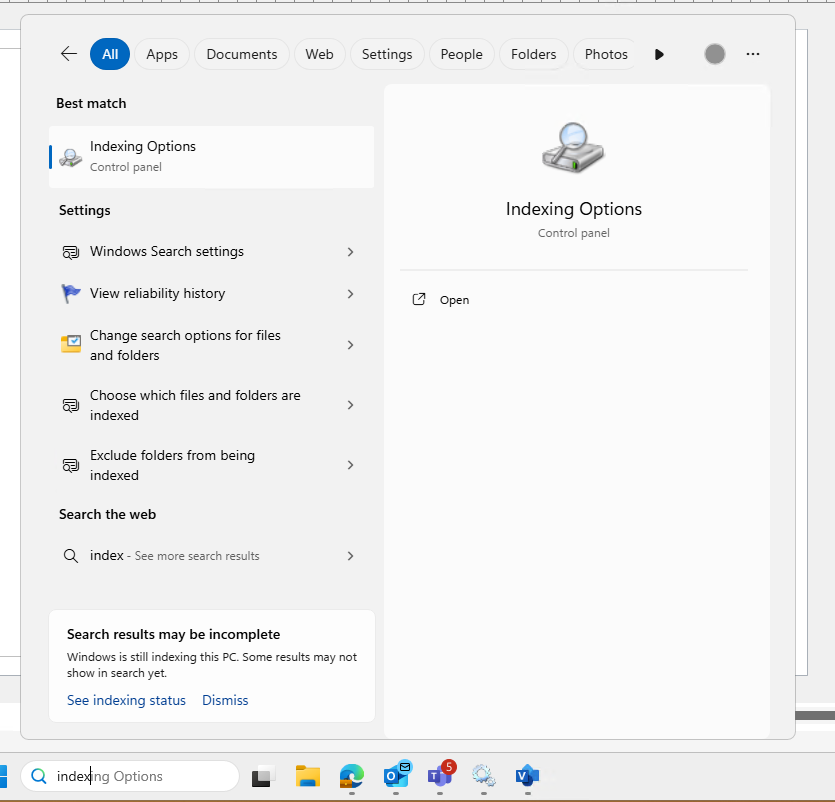Click Open in the preview pane
Screen dimensions: 835x802
point(454,300)
